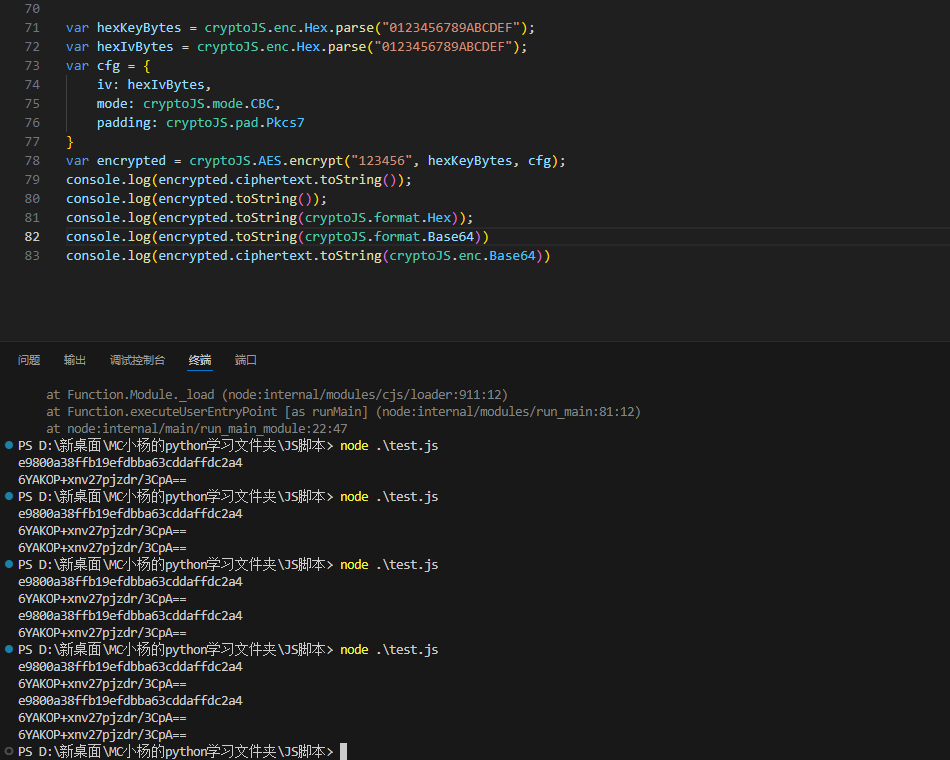Image resolution: width=950 pixels, height=760 pixels.
Task: Click Pkcs7 in the padding line
Action: (x=283, y=123)
